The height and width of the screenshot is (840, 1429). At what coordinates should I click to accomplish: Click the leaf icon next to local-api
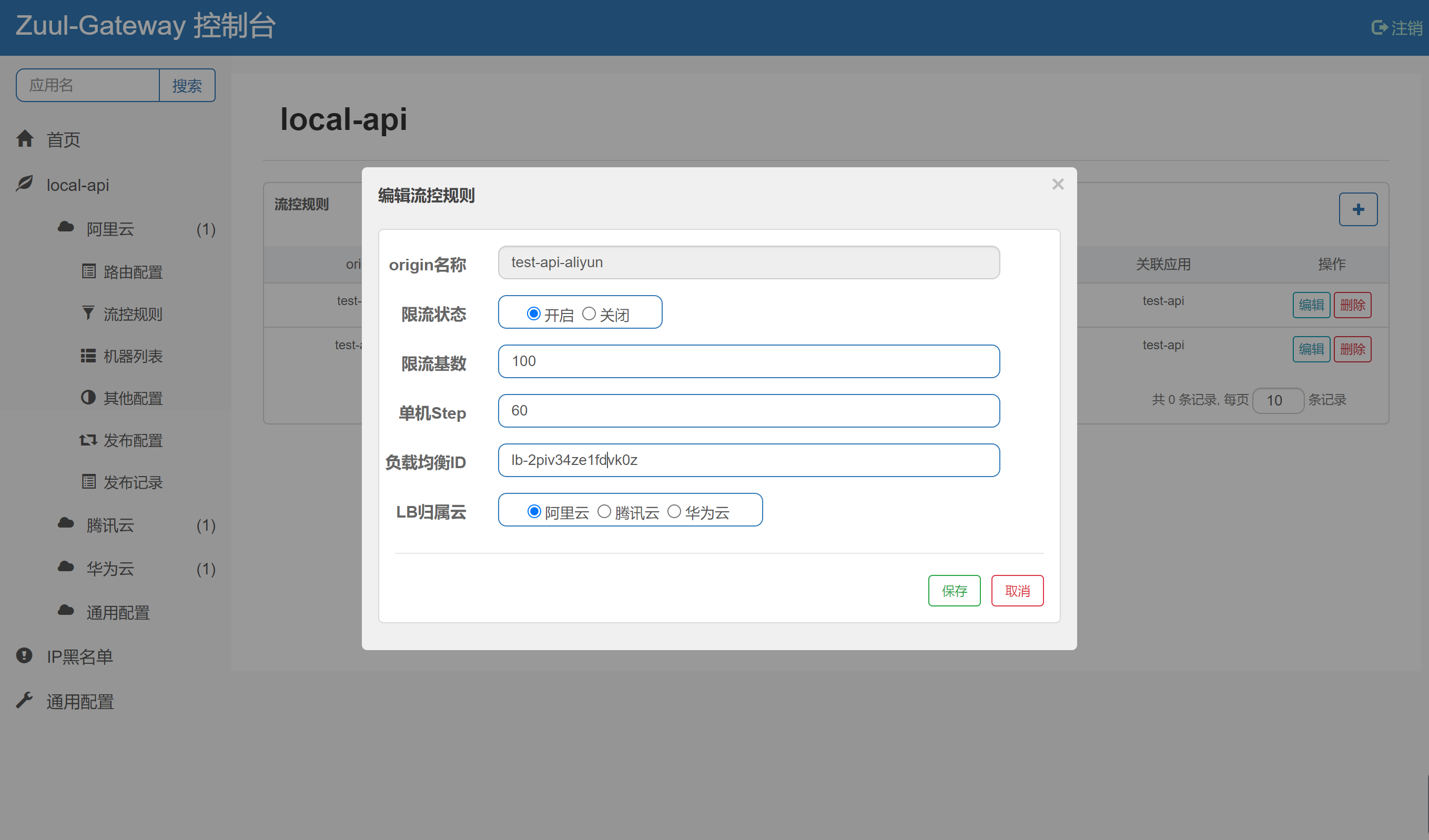[x=24, y=183]
